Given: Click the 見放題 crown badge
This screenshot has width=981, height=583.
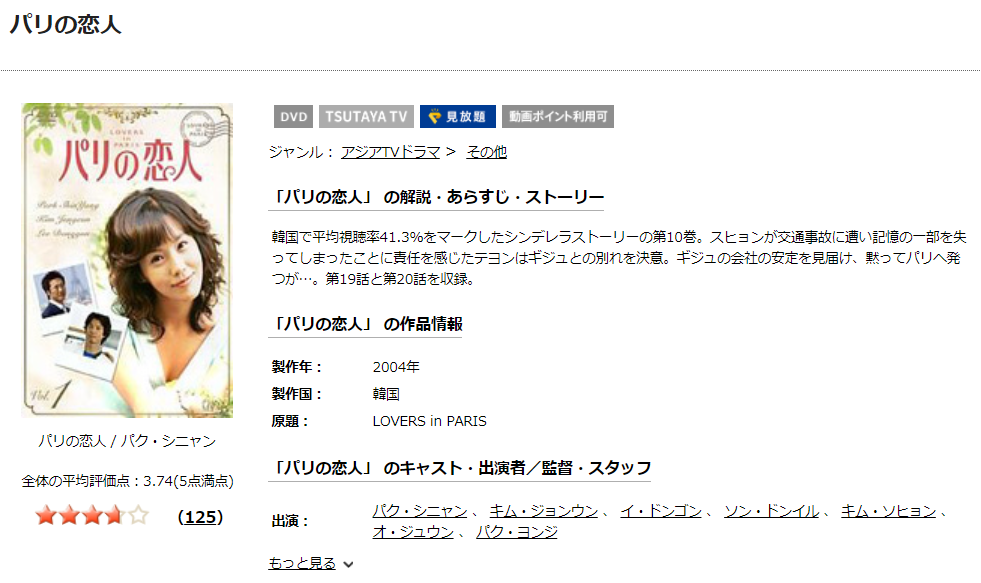Looking at the screenshot, I should [x=457, y=116].
